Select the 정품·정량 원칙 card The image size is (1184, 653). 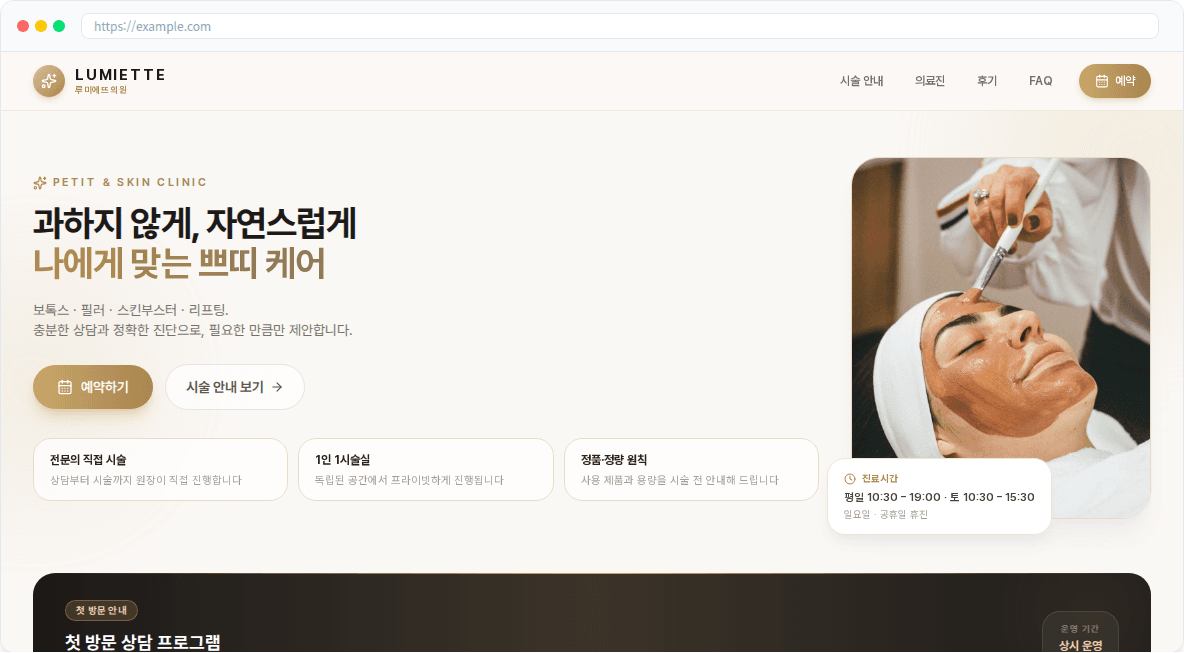tap(692, 470)
